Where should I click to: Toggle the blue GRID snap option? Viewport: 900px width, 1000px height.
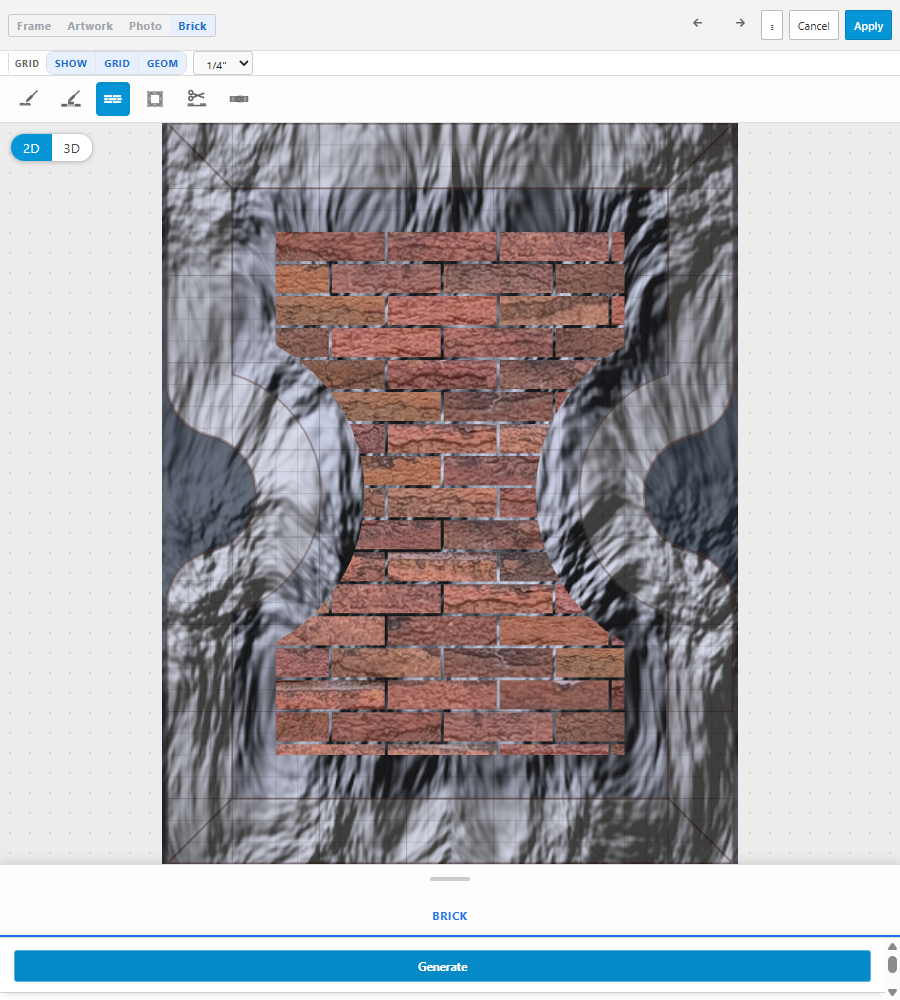point(117,63)
